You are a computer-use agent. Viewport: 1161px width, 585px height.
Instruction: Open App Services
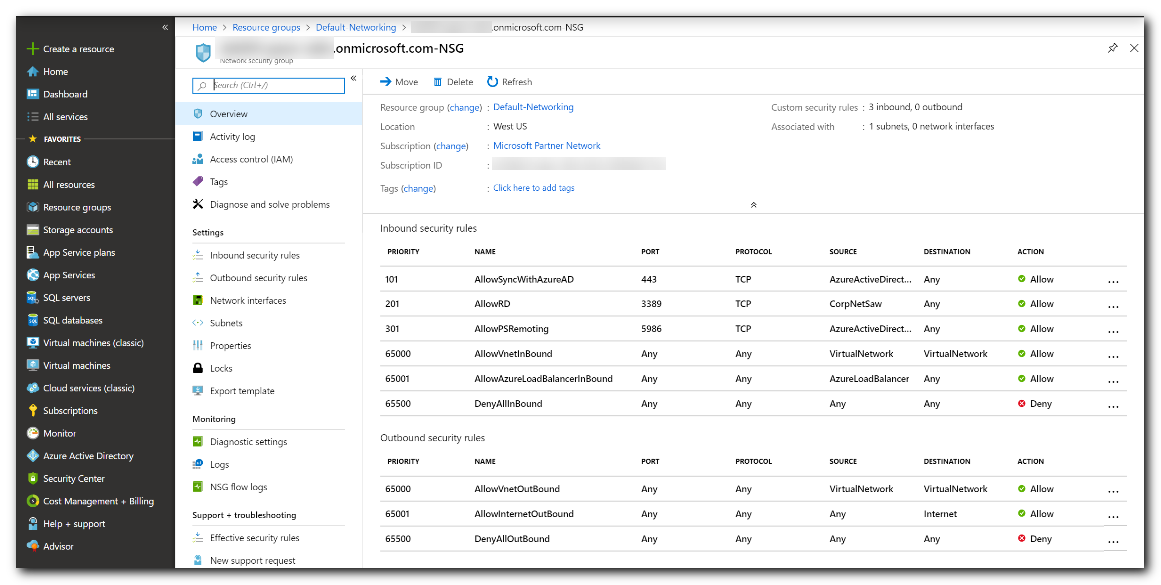pos(69,275)
